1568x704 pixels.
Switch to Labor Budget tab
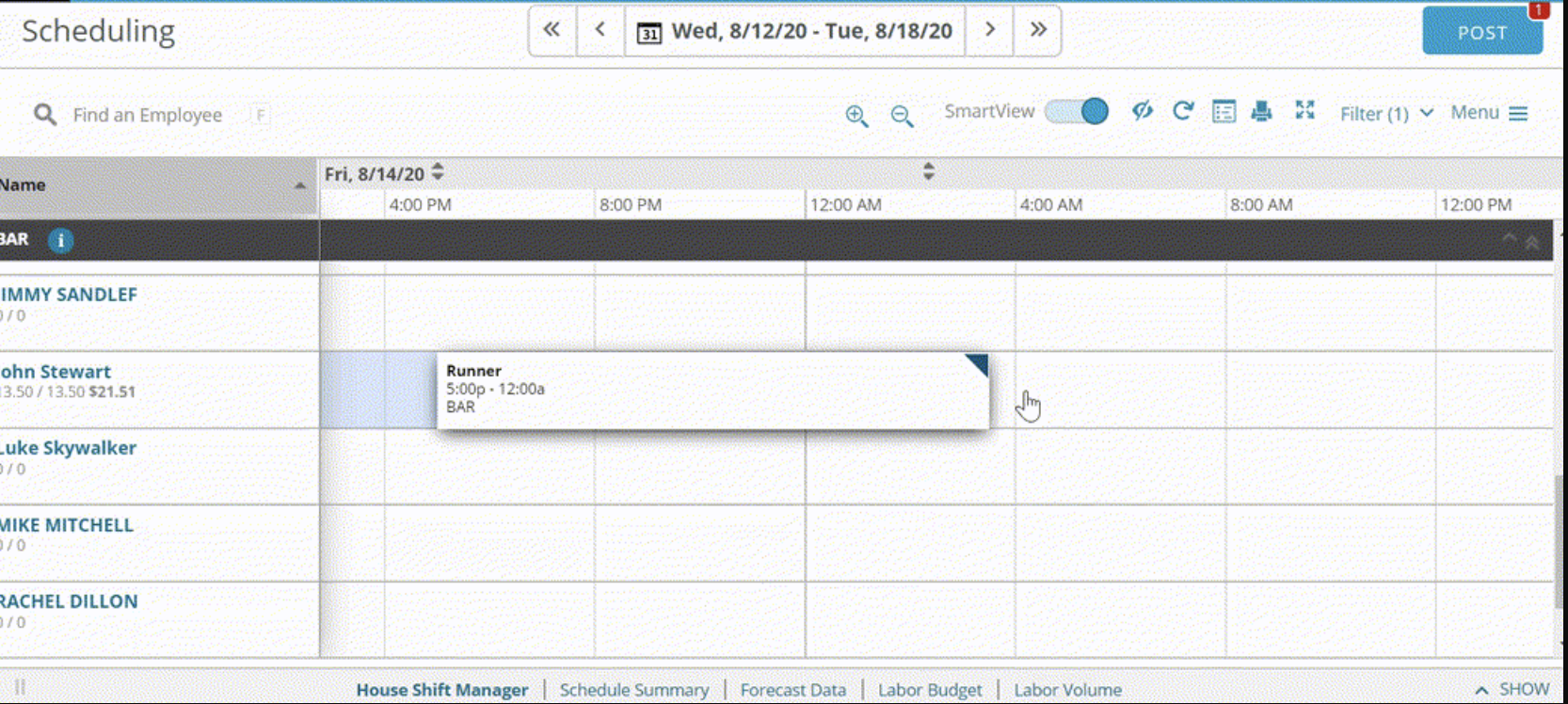point(930,690)
